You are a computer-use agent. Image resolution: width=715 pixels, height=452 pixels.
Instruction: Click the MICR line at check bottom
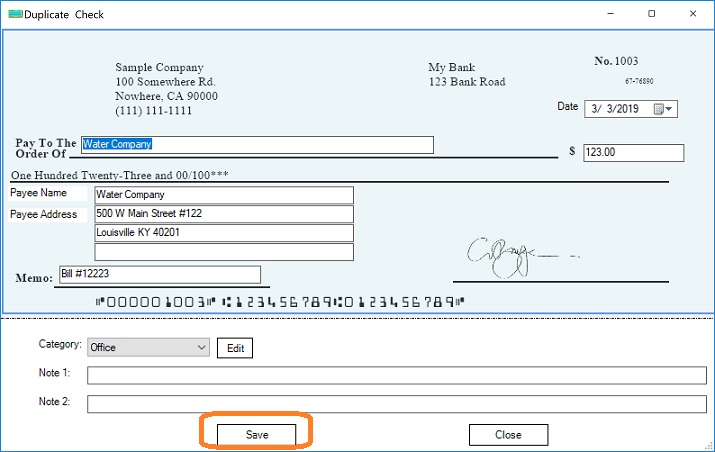tap(280, 302)
